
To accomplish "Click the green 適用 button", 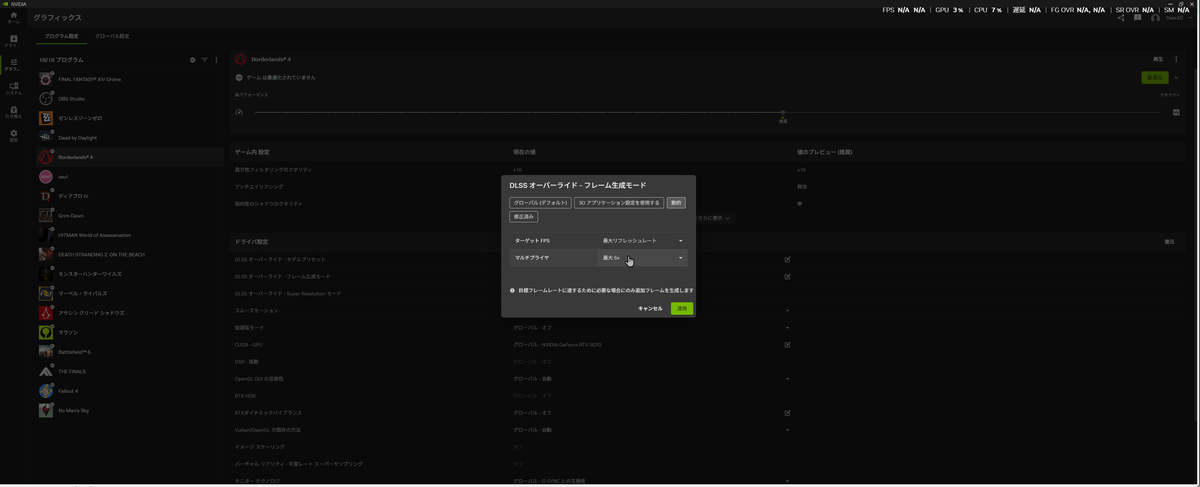I will pos(682,309).
